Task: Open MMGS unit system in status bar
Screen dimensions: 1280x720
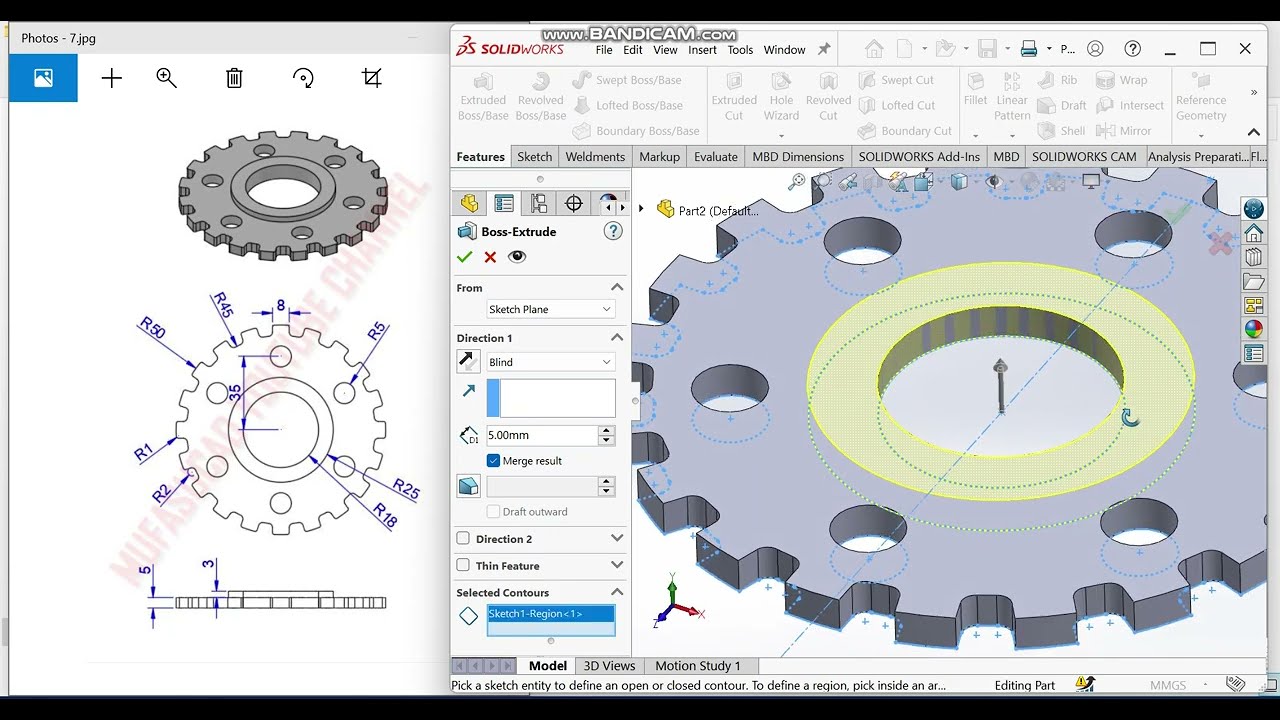Action: pos(1168,686)
